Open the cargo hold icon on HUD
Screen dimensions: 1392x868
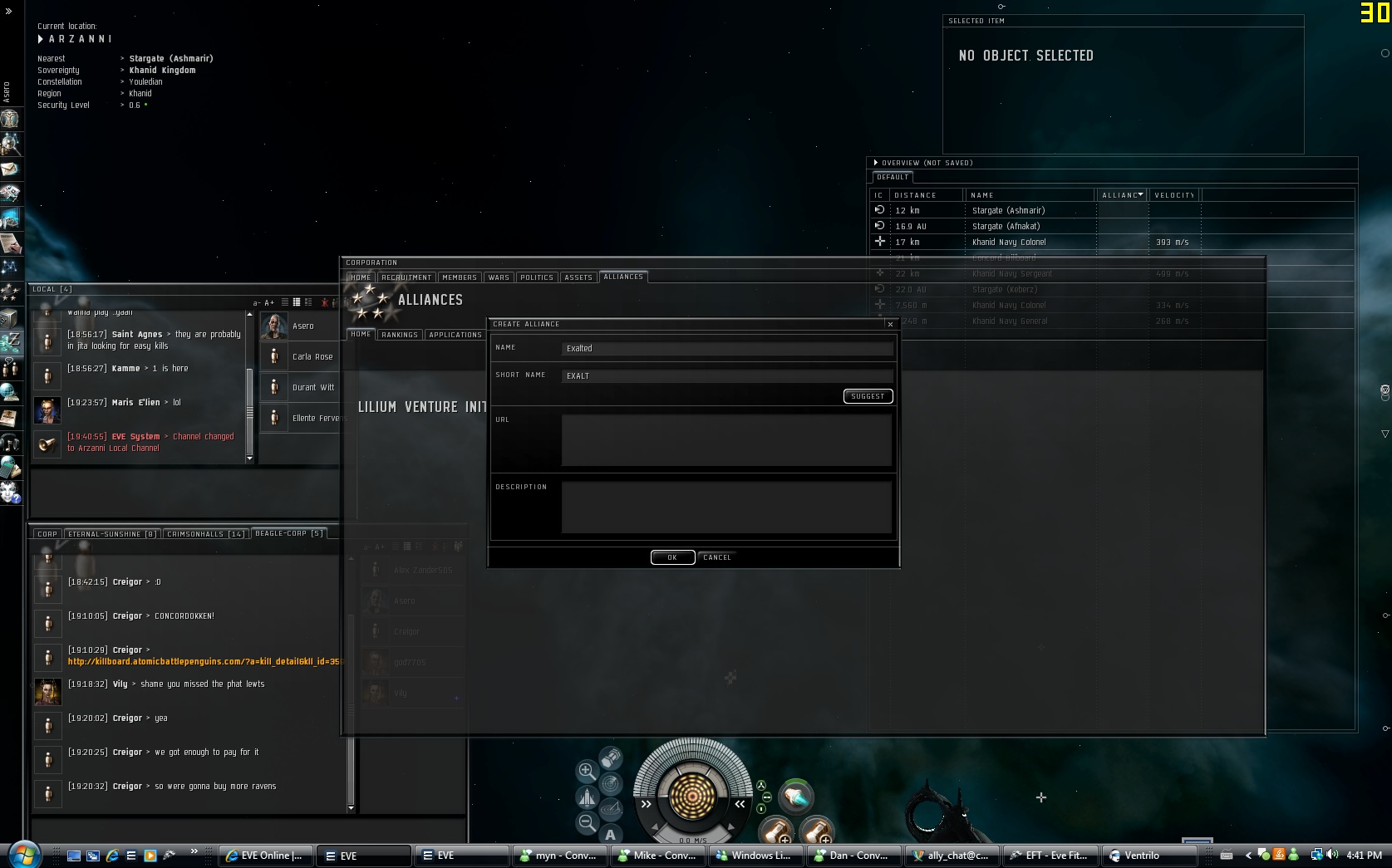click(611, 758)
